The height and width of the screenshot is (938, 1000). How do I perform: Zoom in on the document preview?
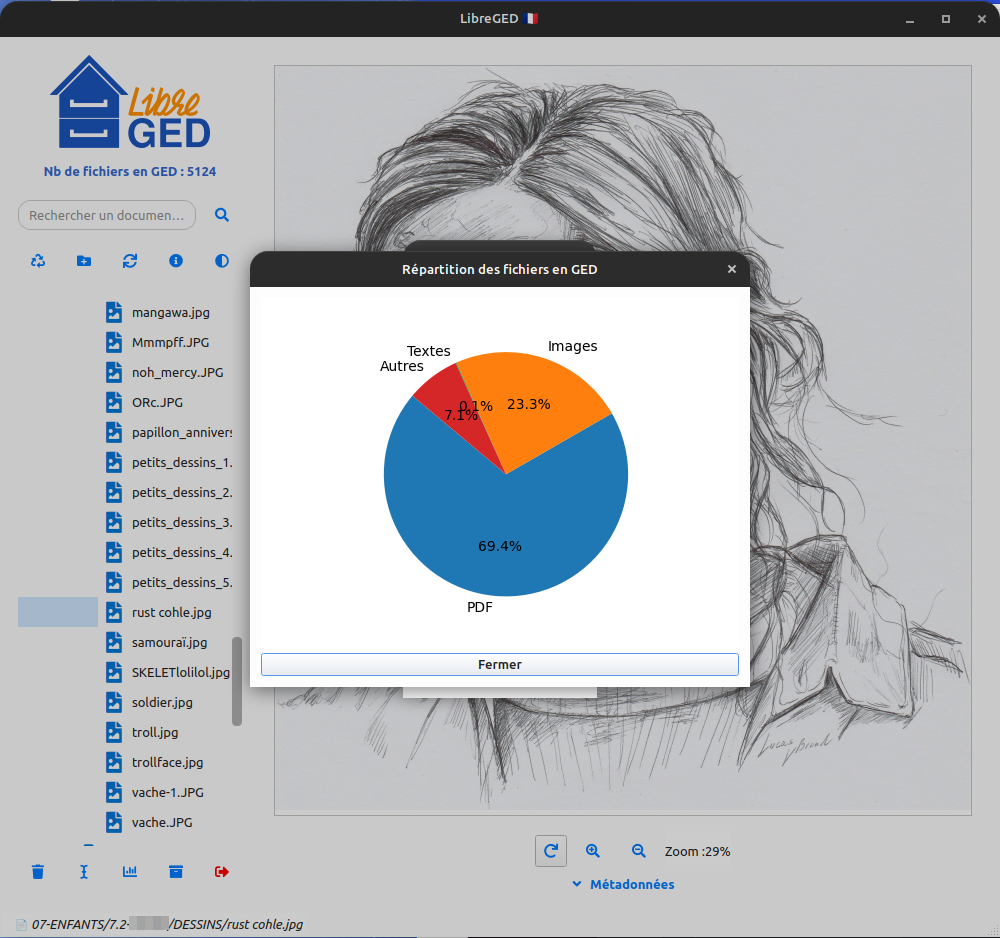593,851
